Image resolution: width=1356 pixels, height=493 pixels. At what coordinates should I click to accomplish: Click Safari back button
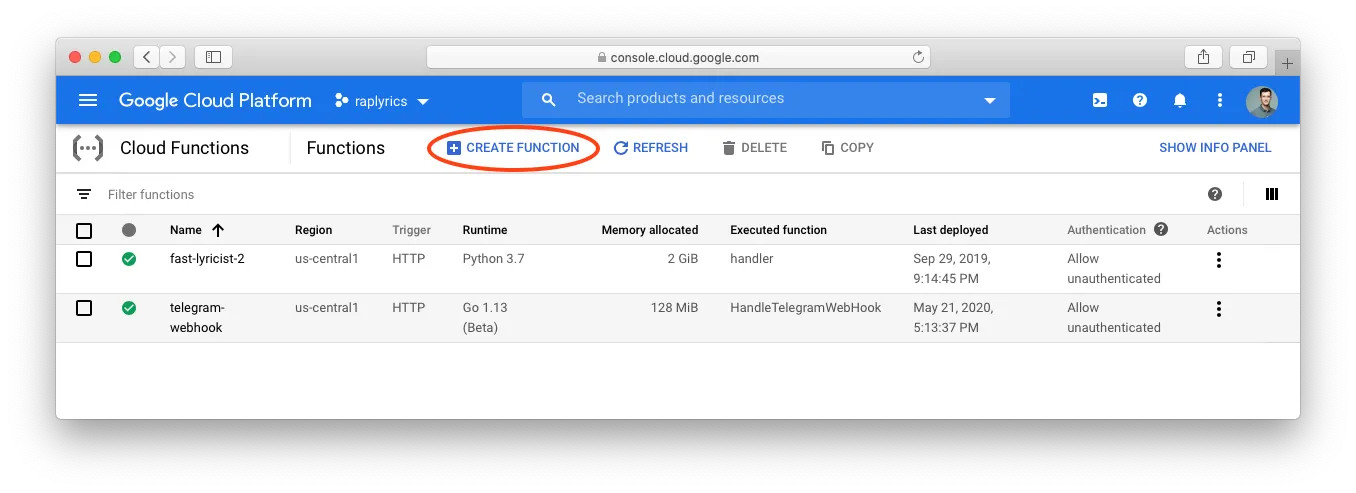click(x=147, y=57)
